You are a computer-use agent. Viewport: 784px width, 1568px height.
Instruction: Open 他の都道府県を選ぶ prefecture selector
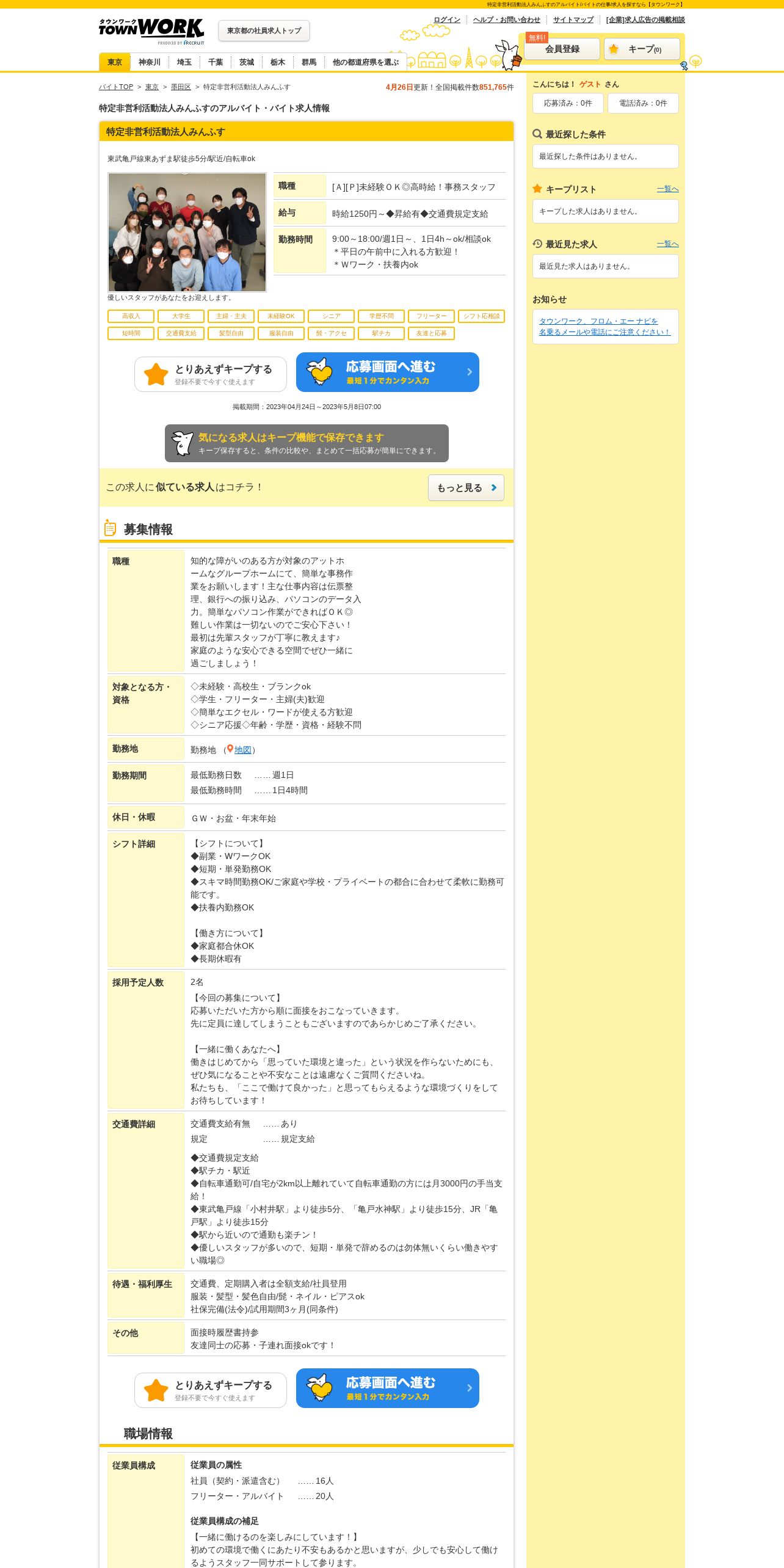click(365, 62)
